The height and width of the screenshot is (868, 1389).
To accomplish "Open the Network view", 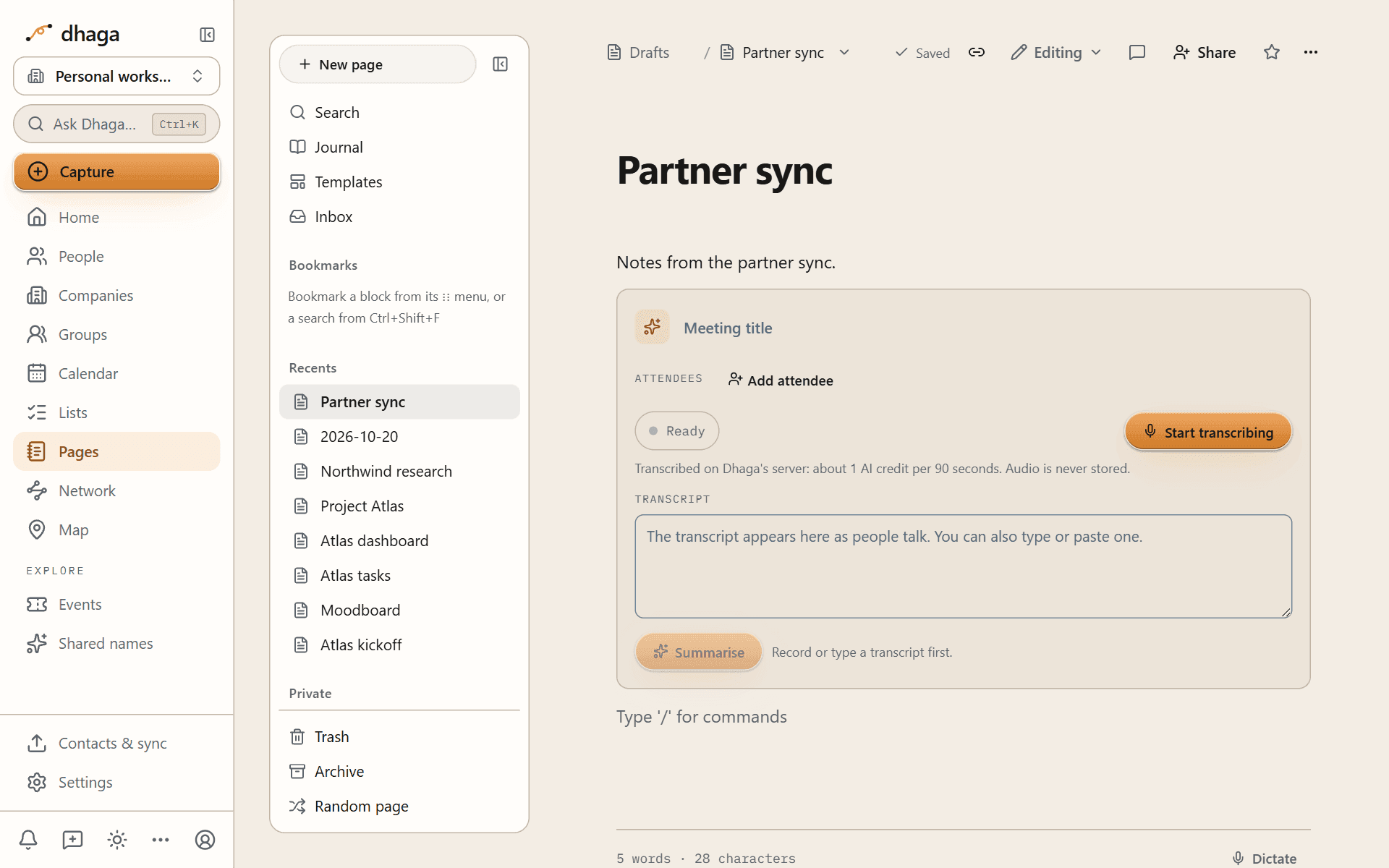I will tap(116, 490).
